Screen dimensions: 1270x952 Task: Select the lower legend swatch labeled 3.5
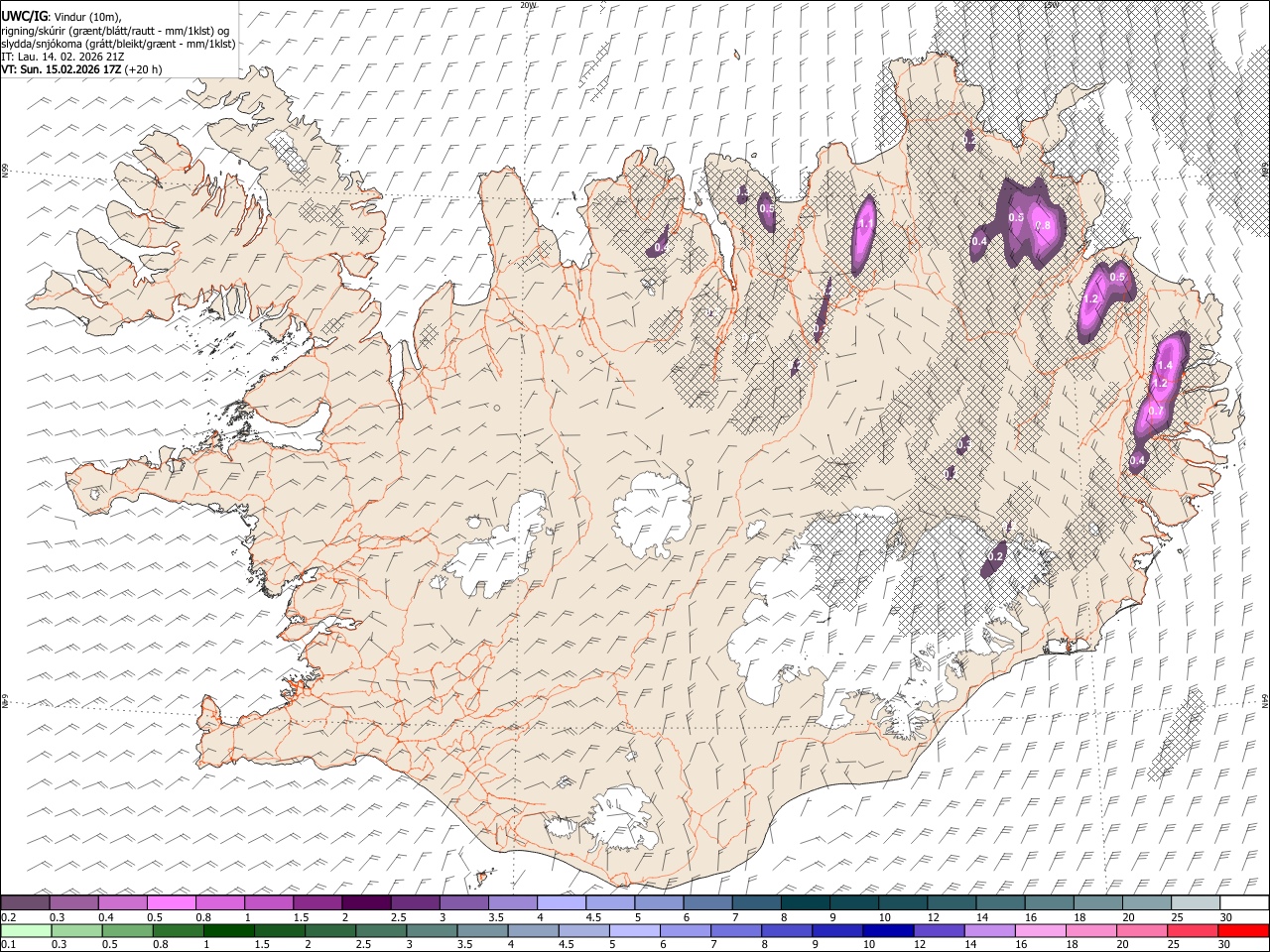(x=481, y=930)
